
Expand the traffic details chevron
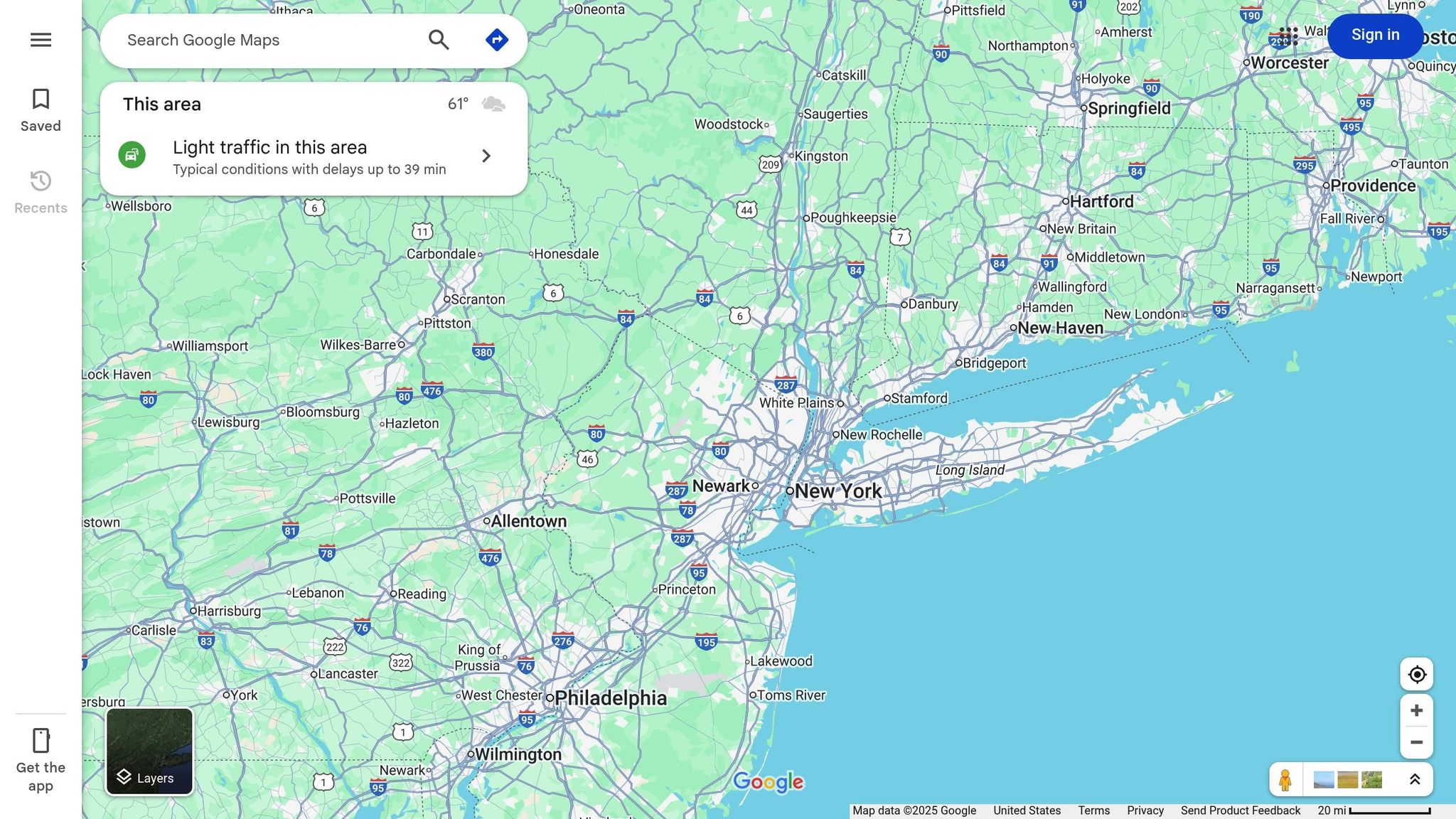point(486,156)
